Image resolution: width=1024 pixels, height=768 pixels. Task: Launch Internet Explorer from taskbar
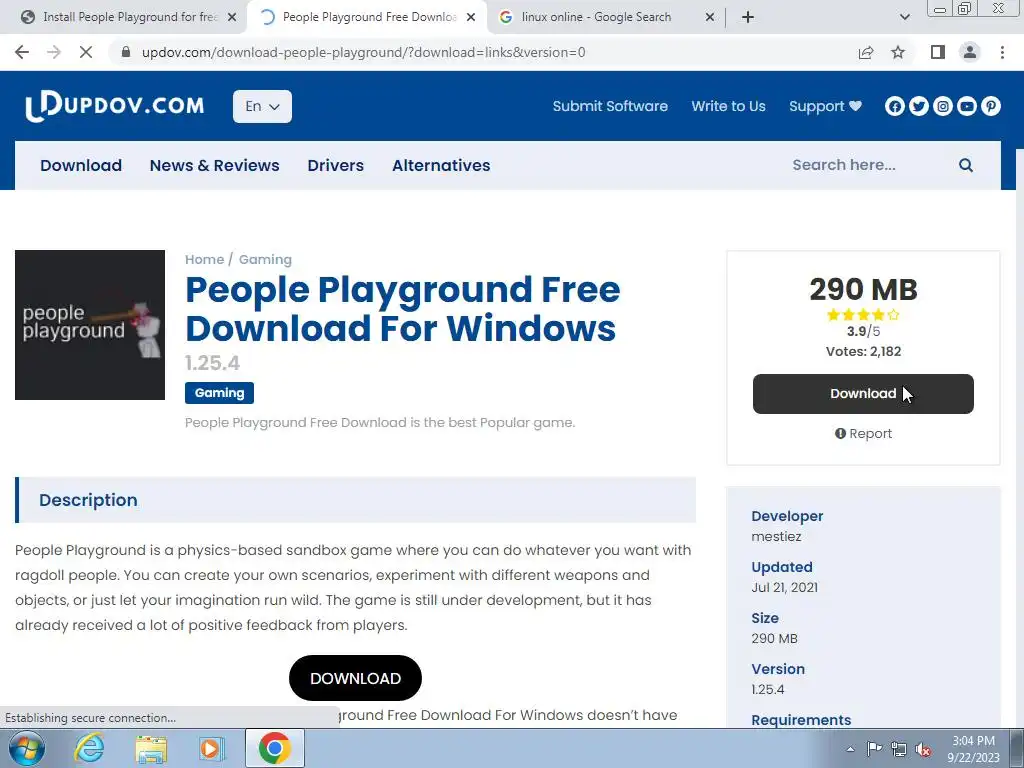tap(89, 748)
